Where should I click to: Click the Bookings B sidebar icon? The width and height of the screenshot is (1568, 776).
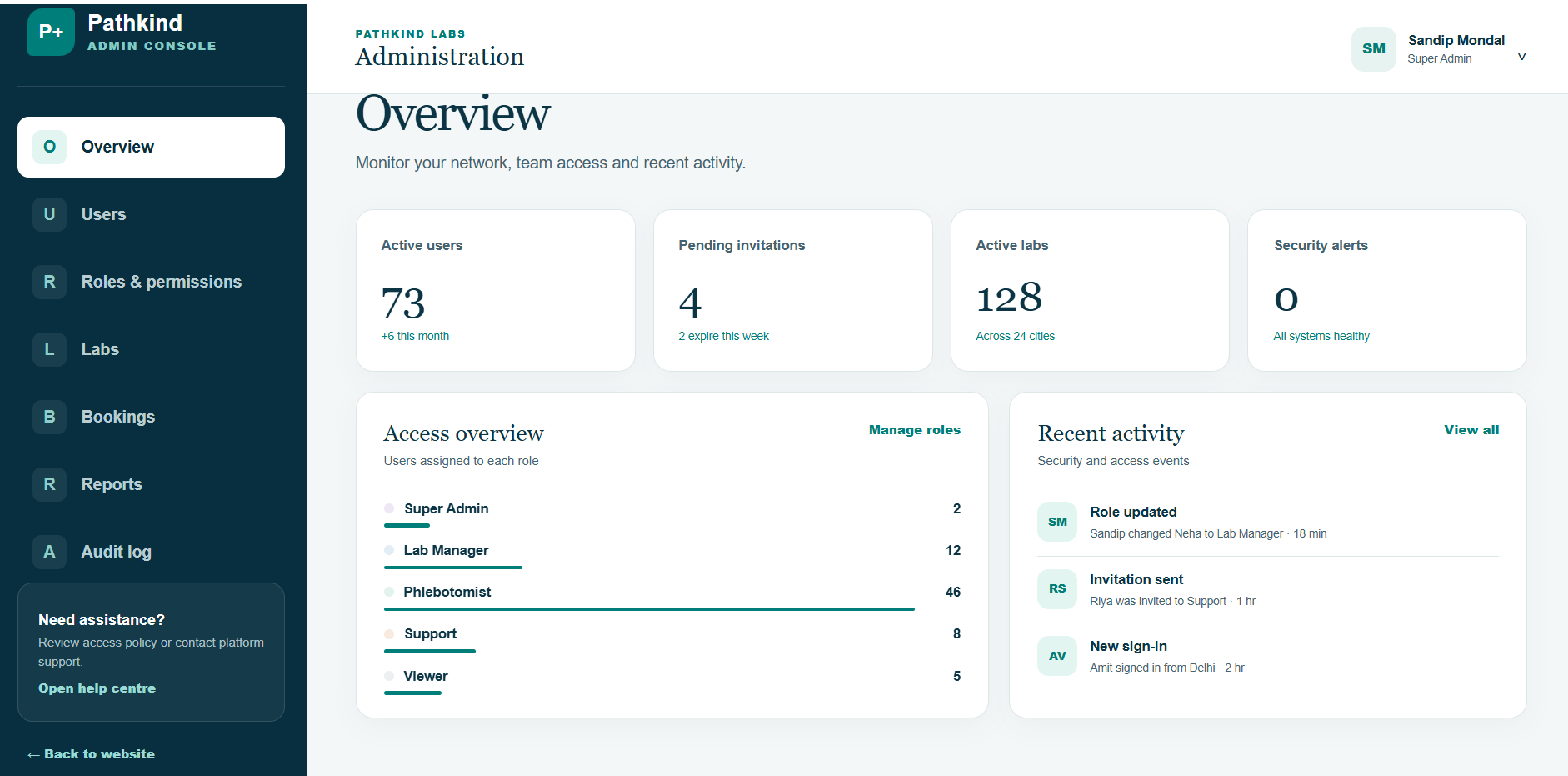[x=50, y=417]
